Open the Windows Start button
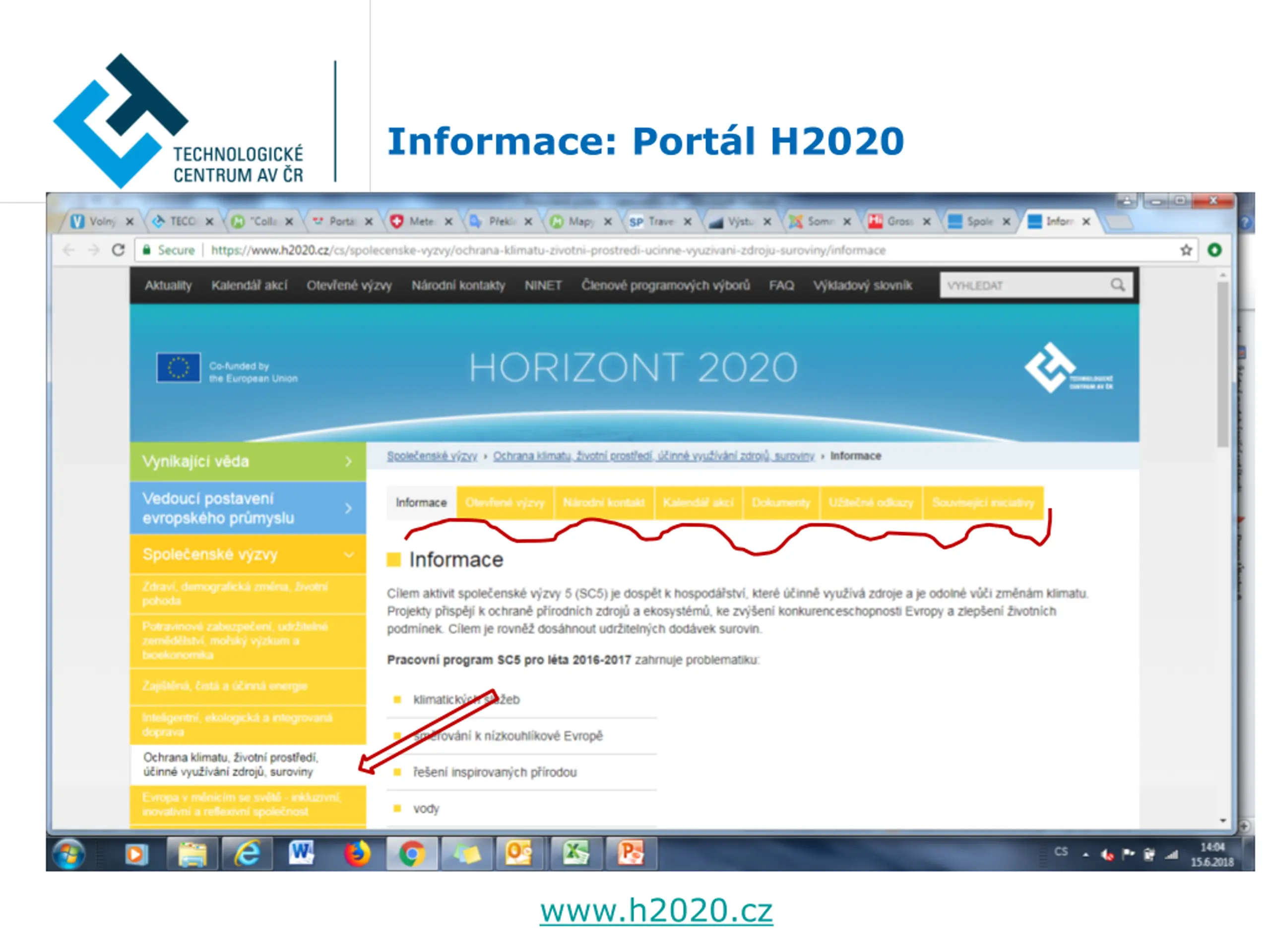 (x=69, y=854)
